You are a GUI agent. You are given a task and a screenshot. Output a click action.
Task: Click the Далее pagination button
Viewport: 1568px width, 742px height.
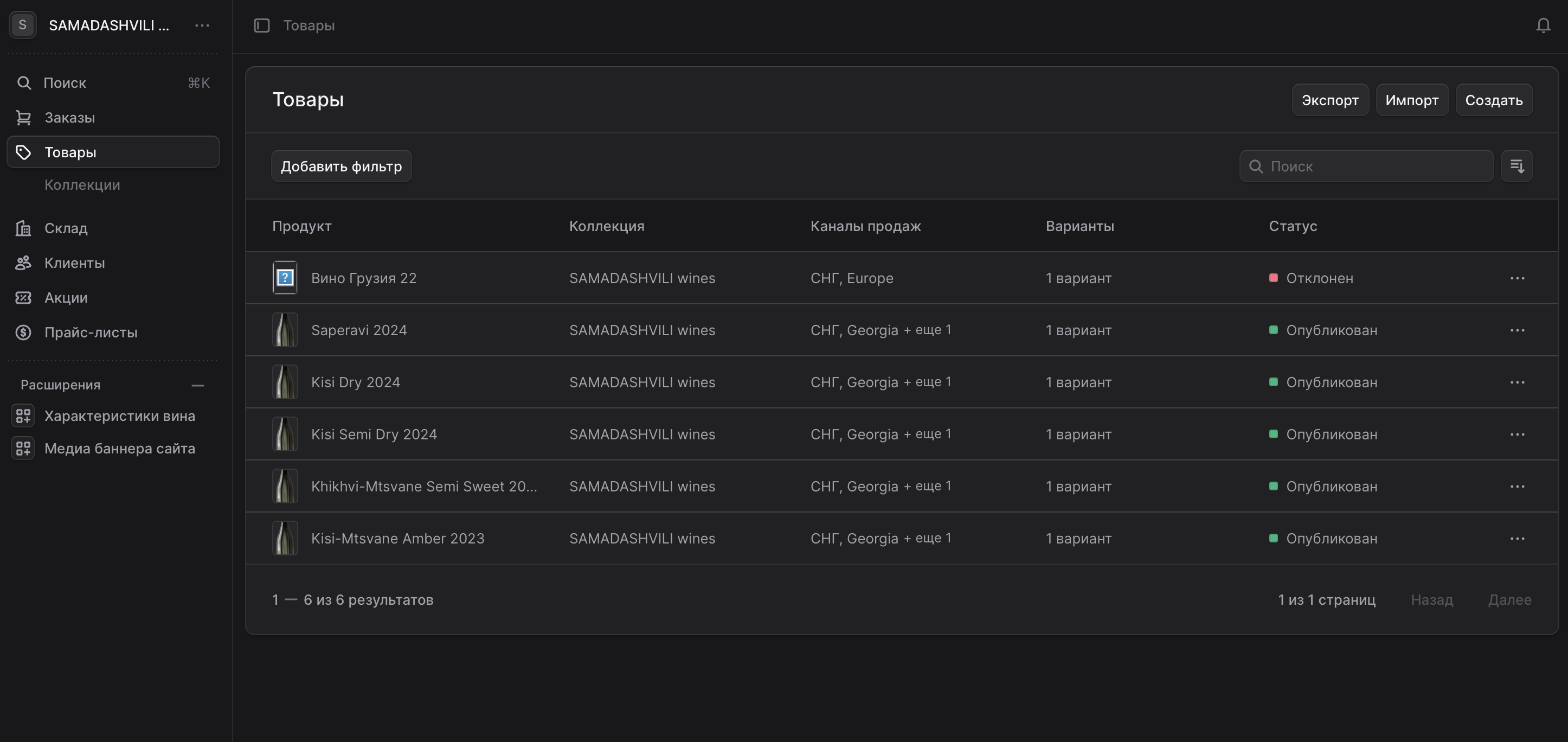click(x=1509, y=599)
